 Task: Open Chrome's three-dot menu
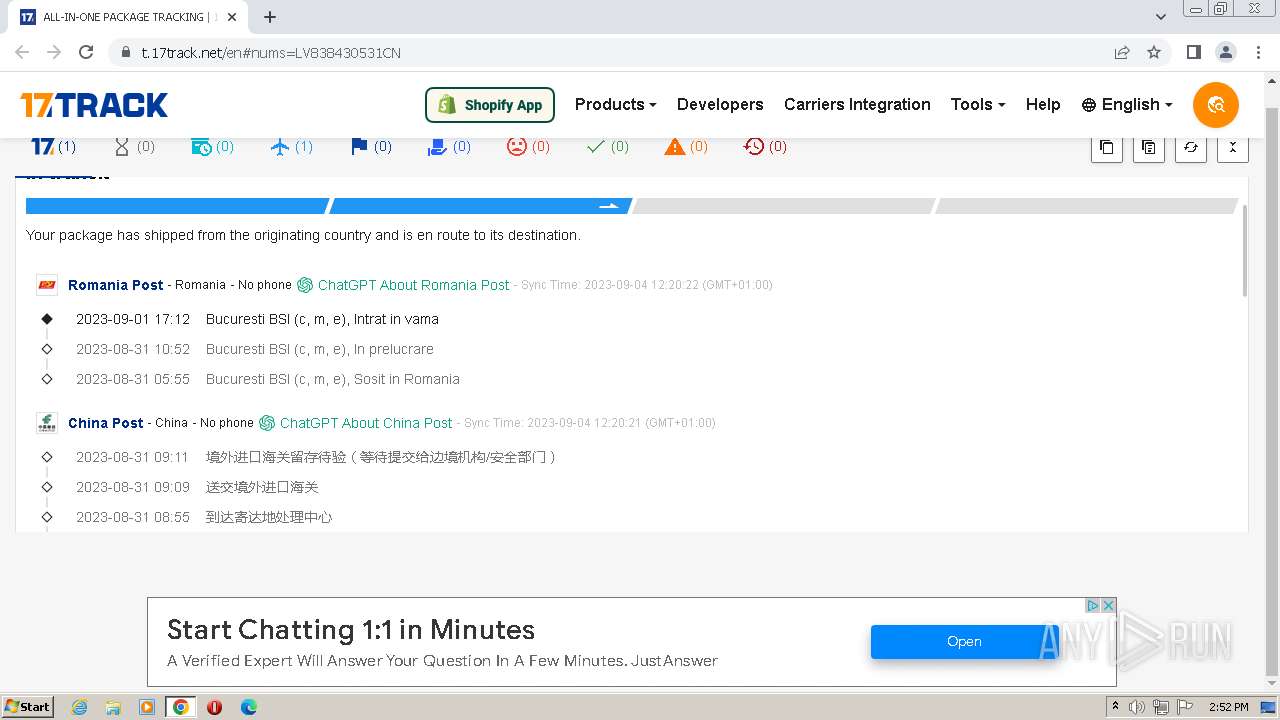(1257, 52)
